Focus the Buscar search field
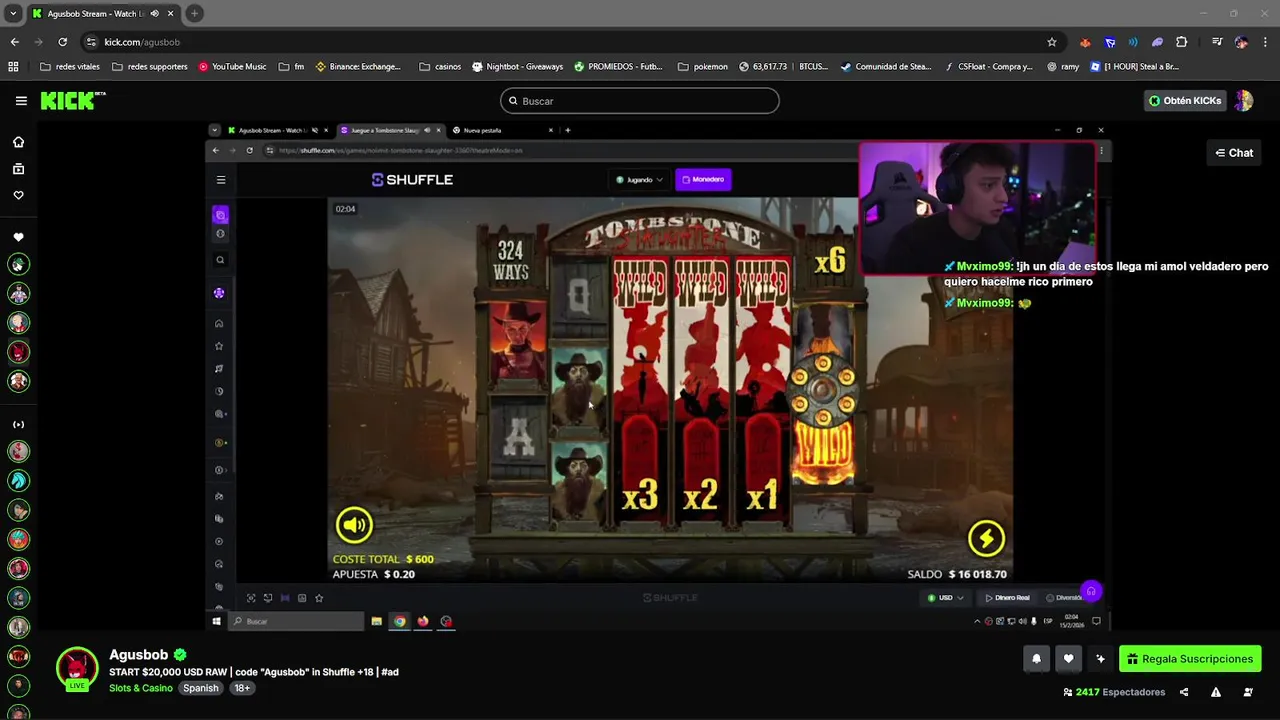This screenshot has width=1280, height=720. point(640,101)
